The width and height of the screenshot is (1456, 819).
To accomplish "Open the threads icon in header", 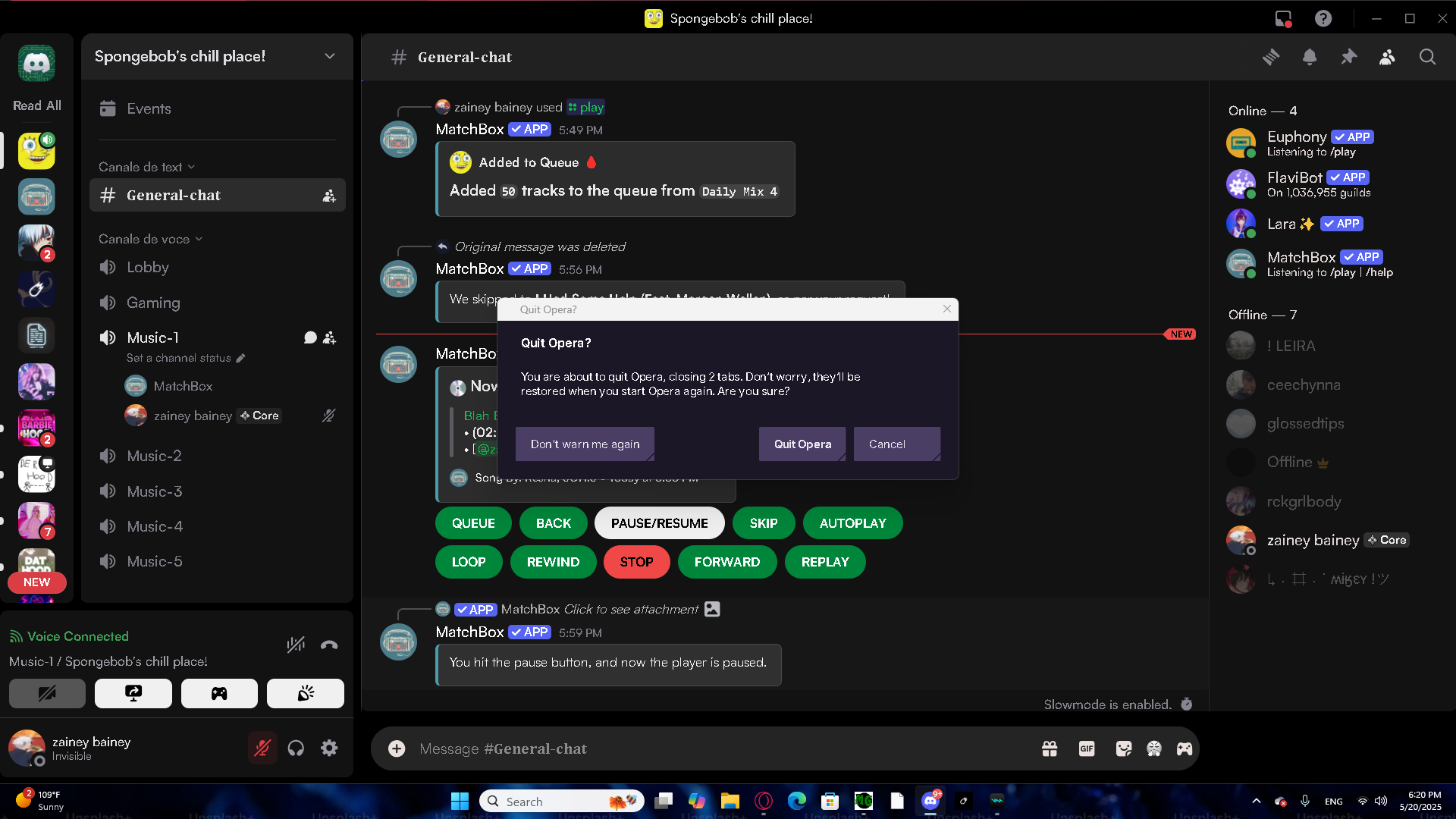I will [x=1271, y=57].
